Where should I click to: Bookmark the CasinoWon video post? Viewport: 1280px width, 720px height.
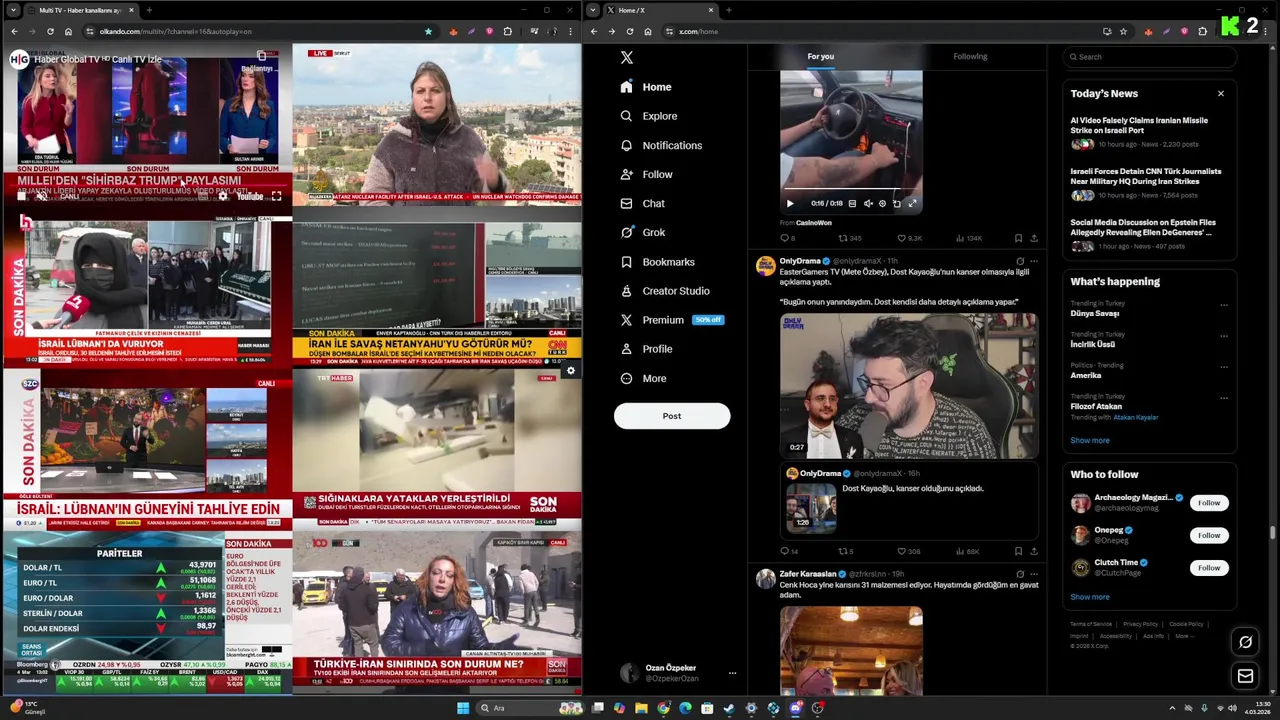(x=1018, y=238)
